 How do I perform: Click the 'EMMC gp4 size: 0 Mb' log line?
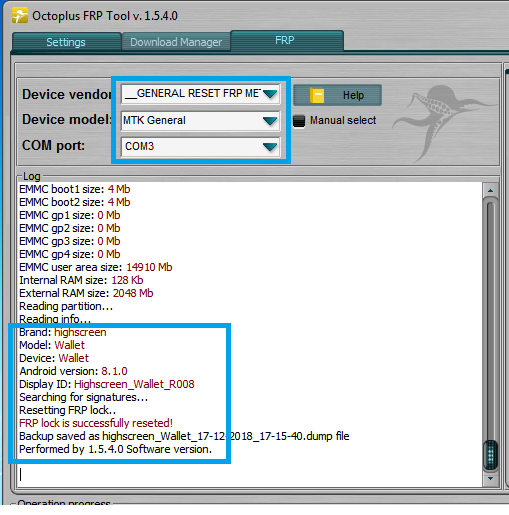click(x=70, y=254)
